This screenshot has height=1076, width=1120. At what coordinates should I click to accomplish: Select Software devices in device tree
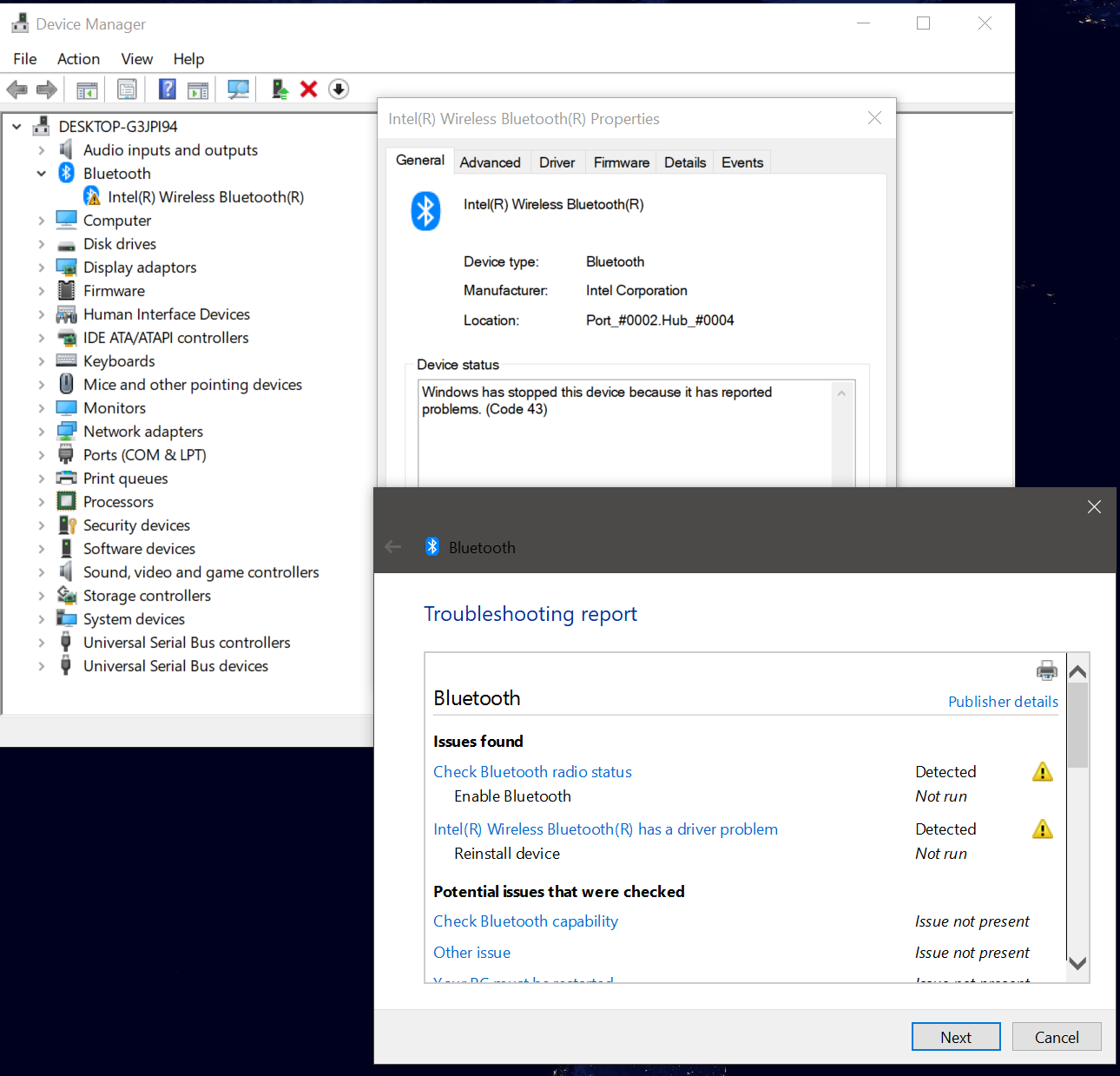point(139,548)
